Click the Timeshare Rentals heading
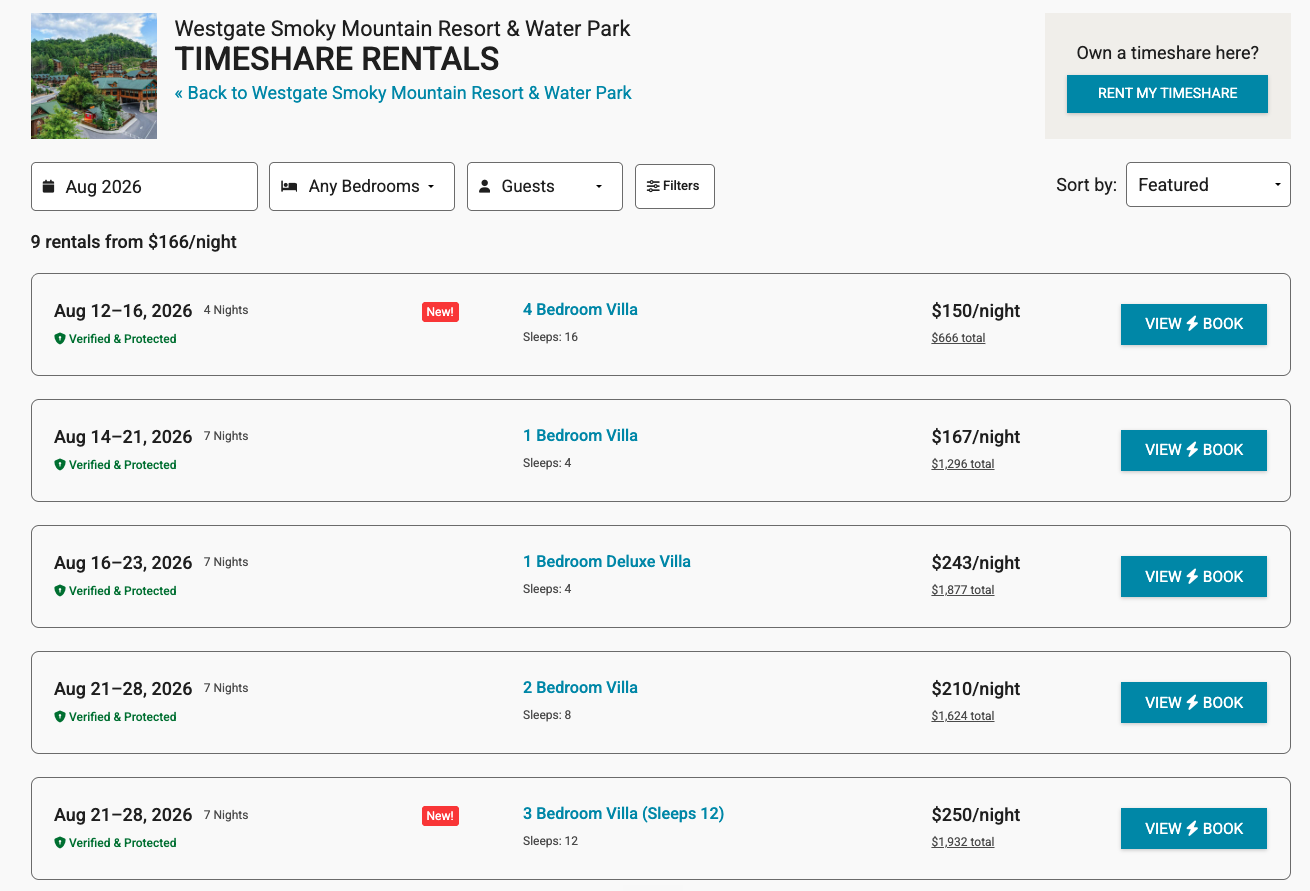1310x891 pixels. pyautogui.click(x=337, y=59)
